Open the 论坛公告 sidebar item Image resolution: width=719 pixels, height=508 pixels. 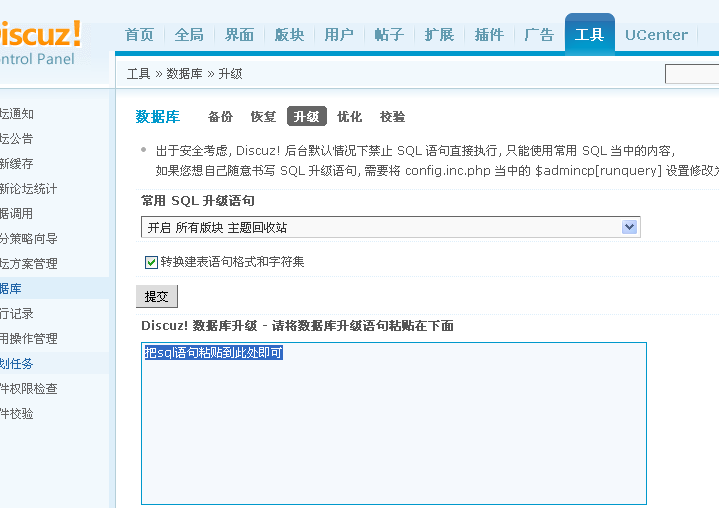tap(17, 138)
